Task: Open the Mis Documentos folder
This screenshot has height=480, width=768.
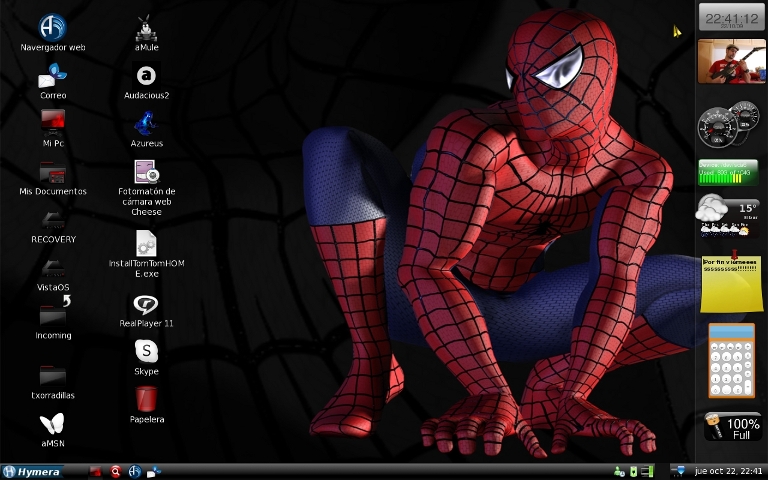Action: click(52, 172)
